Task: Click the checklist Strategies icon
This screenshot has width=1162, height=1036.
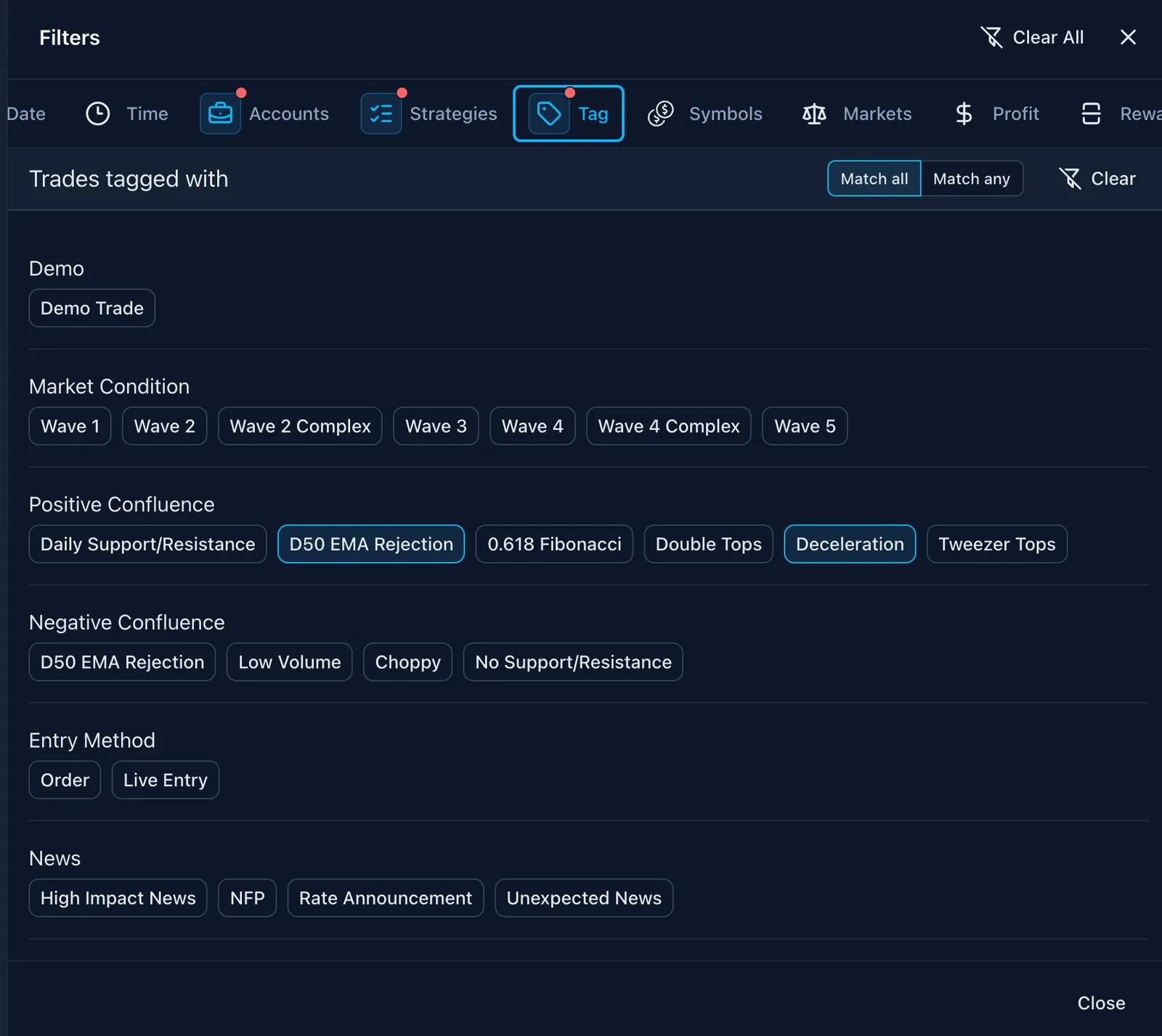Action: click(381, 113)
